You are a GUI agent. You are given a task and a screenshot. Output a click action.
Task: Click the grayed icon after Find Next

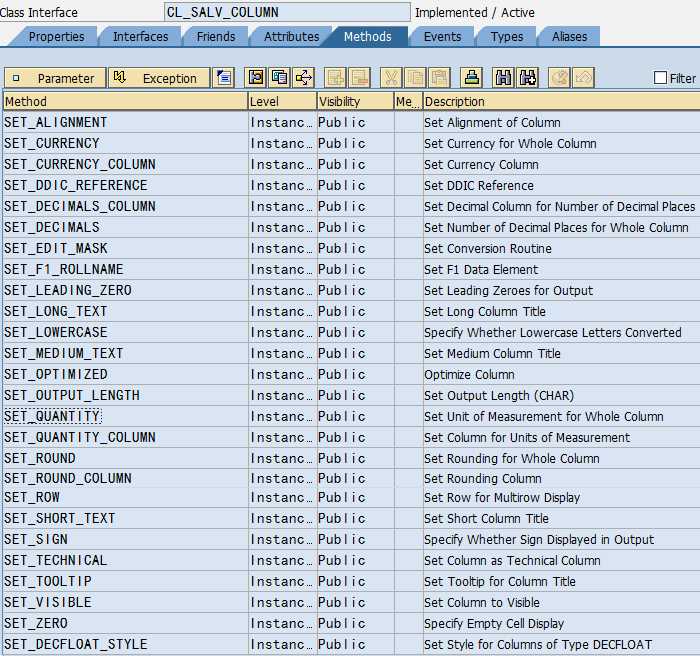[559, 78]
